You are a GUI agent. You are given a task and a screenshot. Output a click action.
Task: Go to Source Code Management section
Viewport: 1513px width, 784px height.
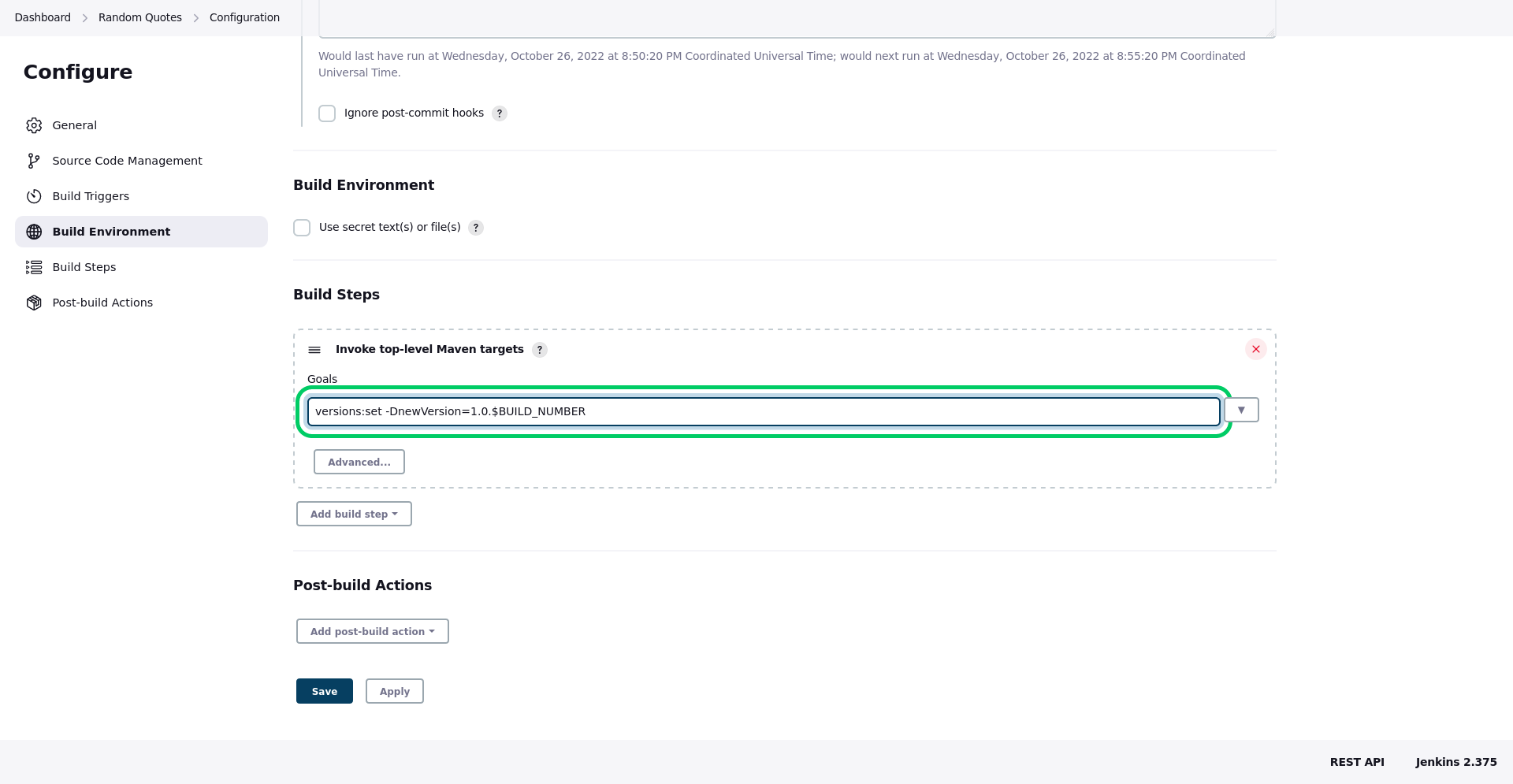[141, 161]
